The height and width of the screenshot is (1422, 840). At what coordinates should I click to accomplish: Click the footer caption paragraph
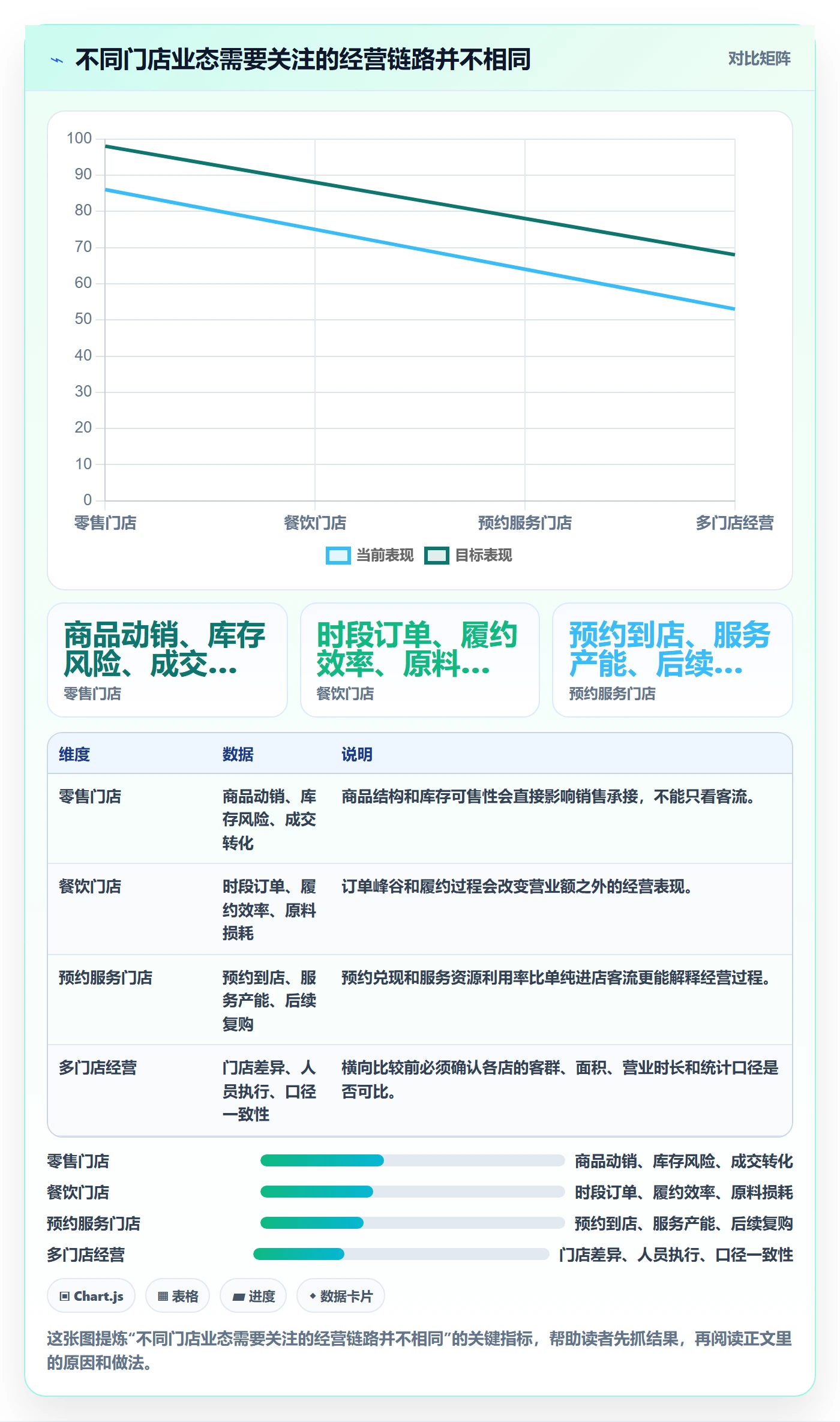click(x=419, y=1350)
